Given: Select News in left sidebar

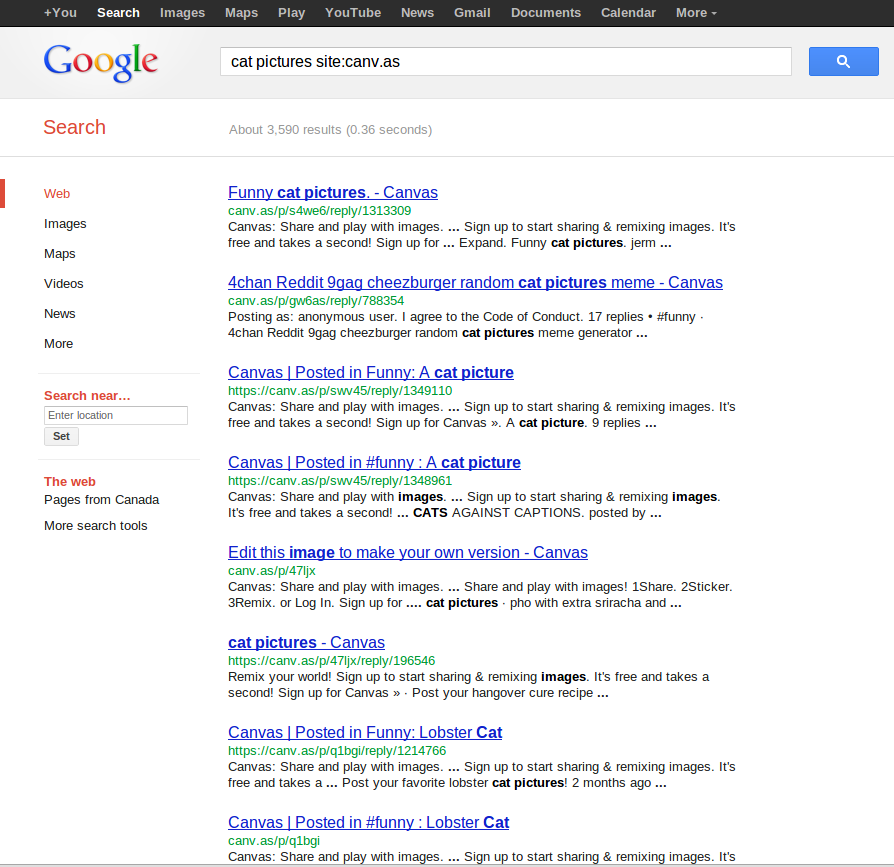Looking at the screenshot, I should [x=59, y=314].
